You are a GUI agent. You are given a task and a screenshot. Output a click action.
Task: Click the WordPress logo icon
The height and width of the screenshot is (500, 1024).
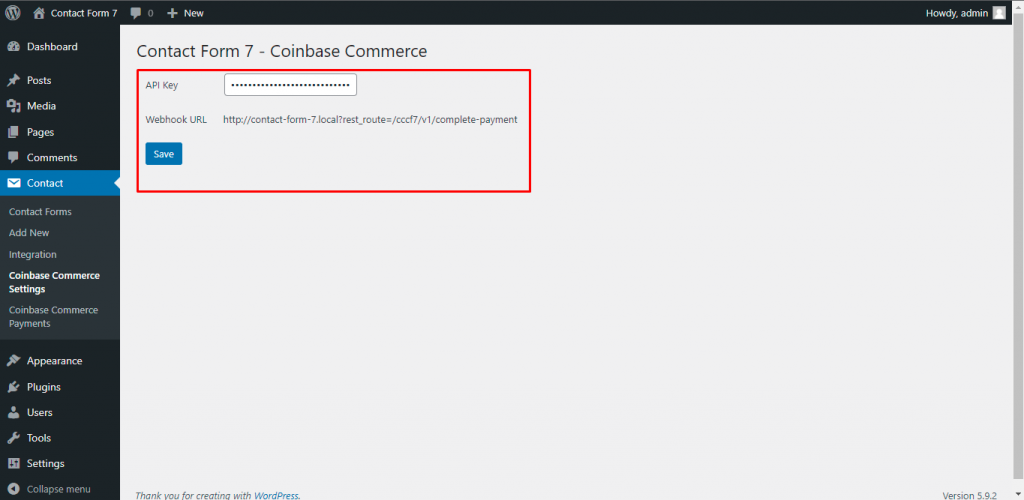13,13
